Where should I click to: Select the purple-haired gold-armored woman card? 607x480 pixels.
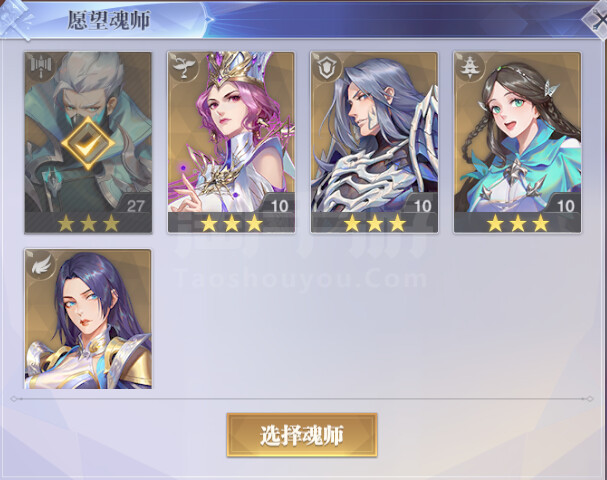(88, 319)
